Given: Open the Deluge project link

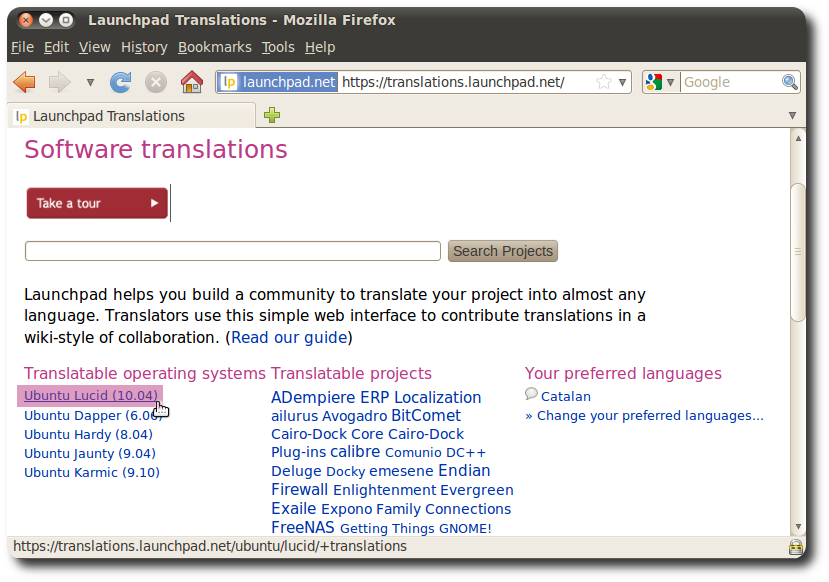Looking at the screenshot, I should (296, 471).
